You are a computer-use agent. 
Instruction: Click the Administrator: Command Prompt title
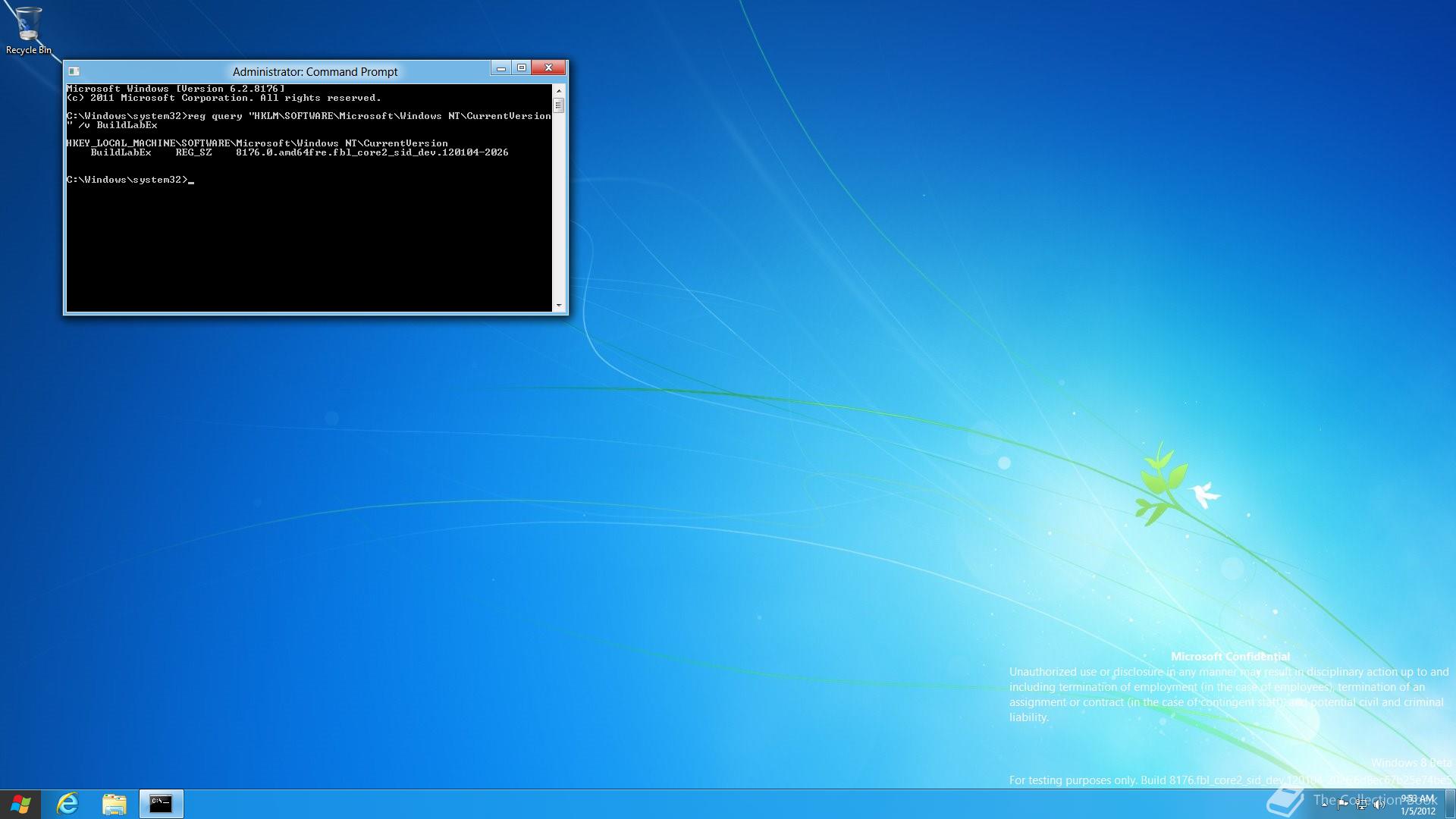(x=315, y=72)
